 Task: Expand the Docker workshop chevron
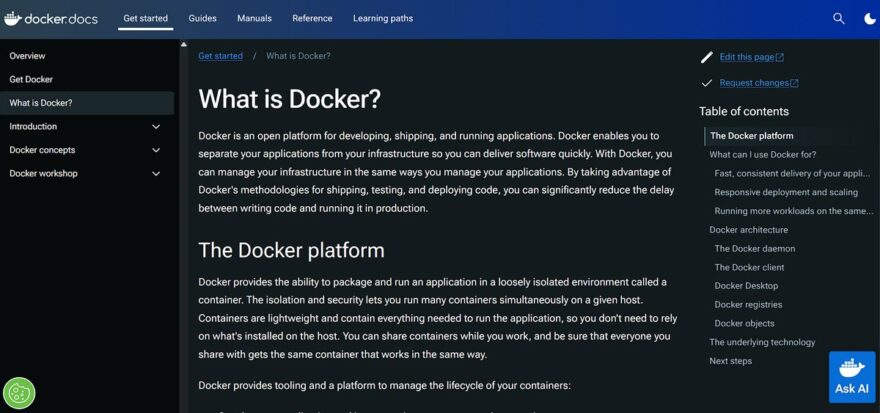pos(156,174)
